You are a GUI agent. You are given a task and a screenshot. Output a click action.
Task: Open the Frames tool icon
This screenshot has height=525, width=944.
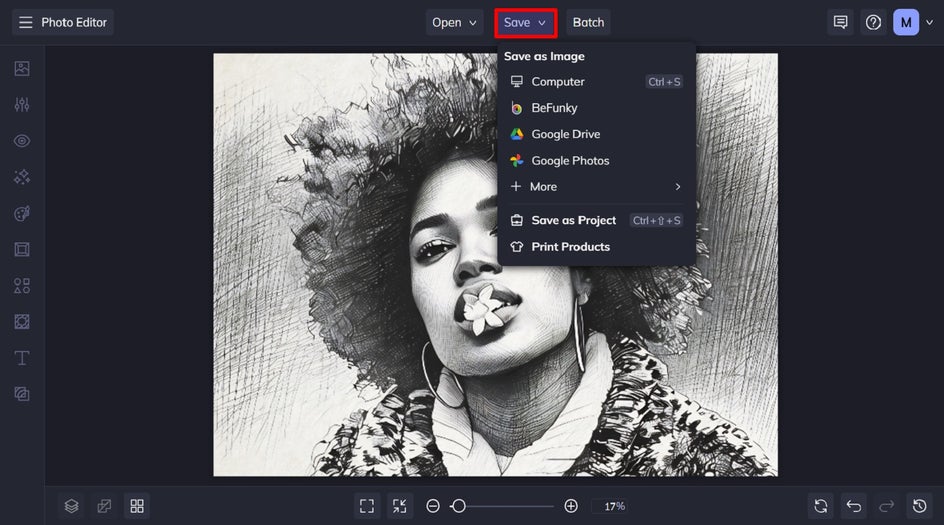[22, 249]
